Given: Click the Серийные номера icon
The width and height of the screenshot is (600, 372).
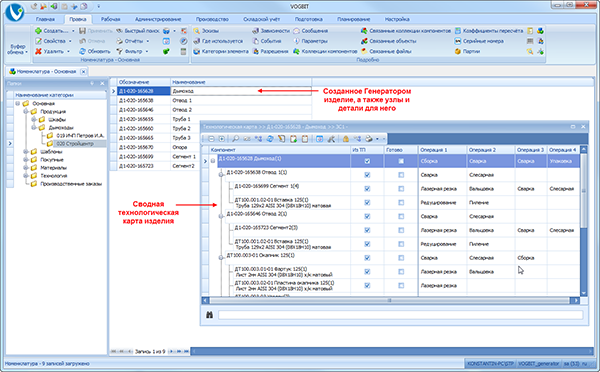Looking at the screenshot, I should pyautogui.click(x=458, y=41).
